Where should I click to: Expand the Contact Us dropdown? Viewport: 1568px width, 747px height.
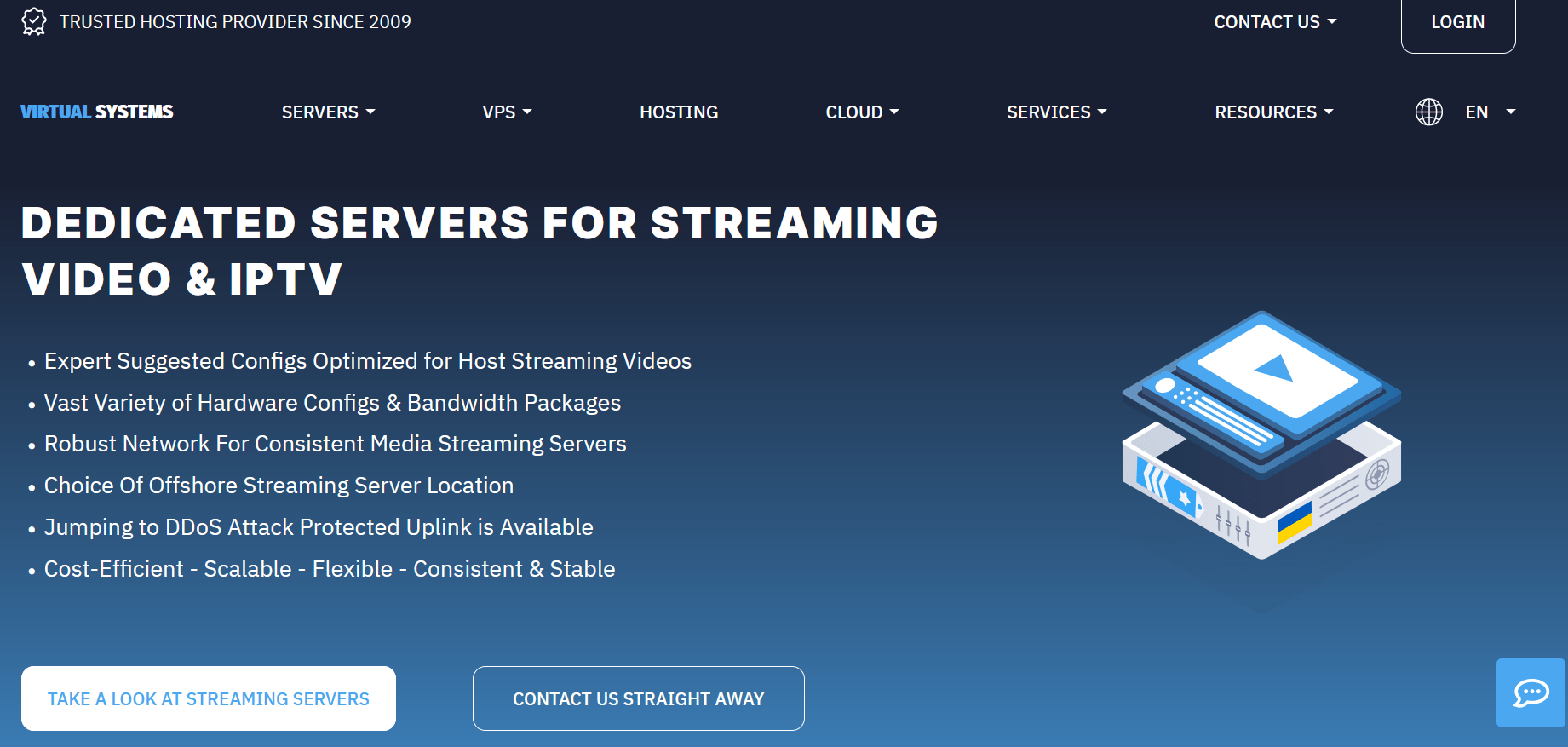(1275, 22)
